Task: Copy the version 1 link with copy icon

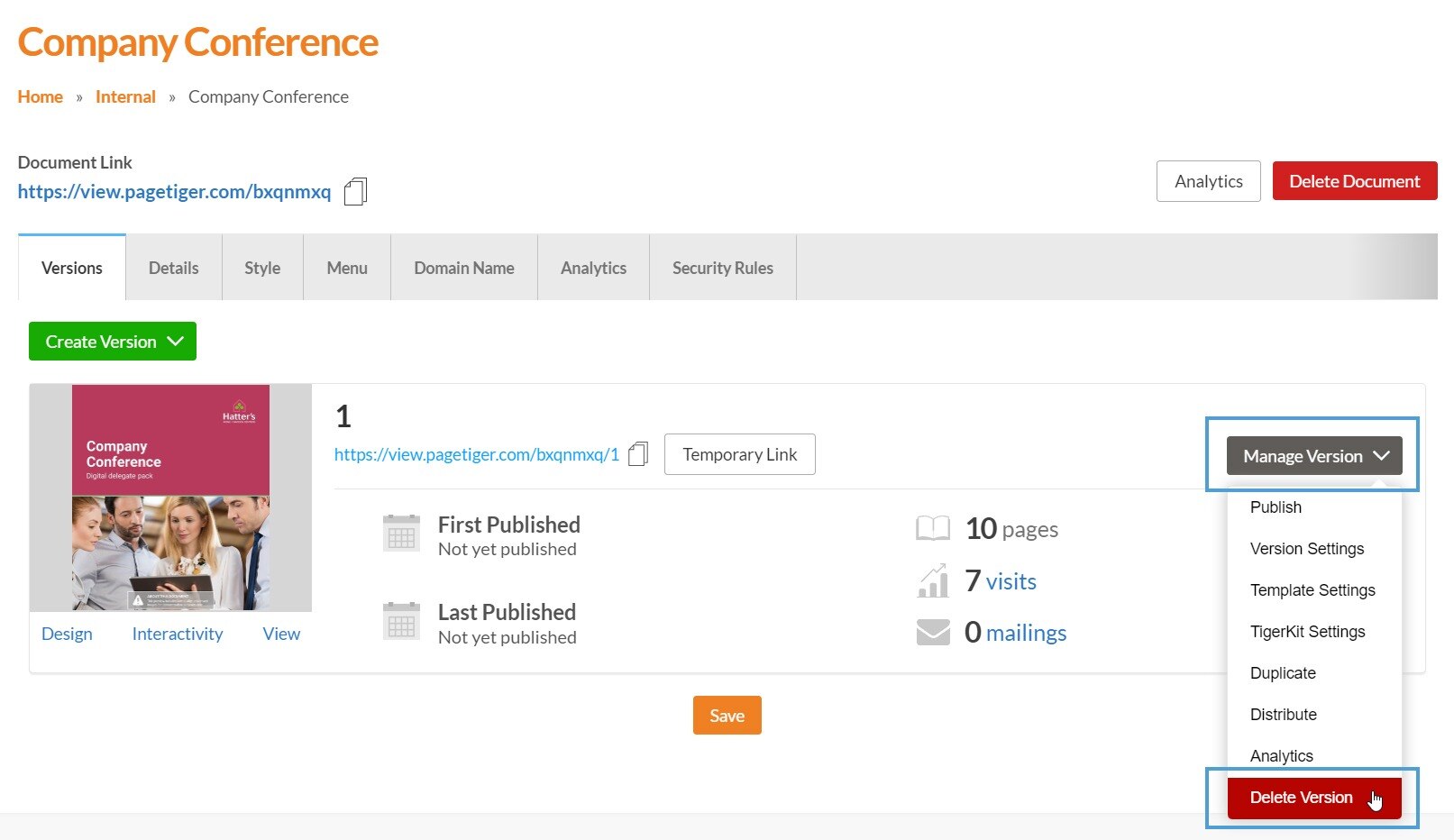Action: point(638,454)
